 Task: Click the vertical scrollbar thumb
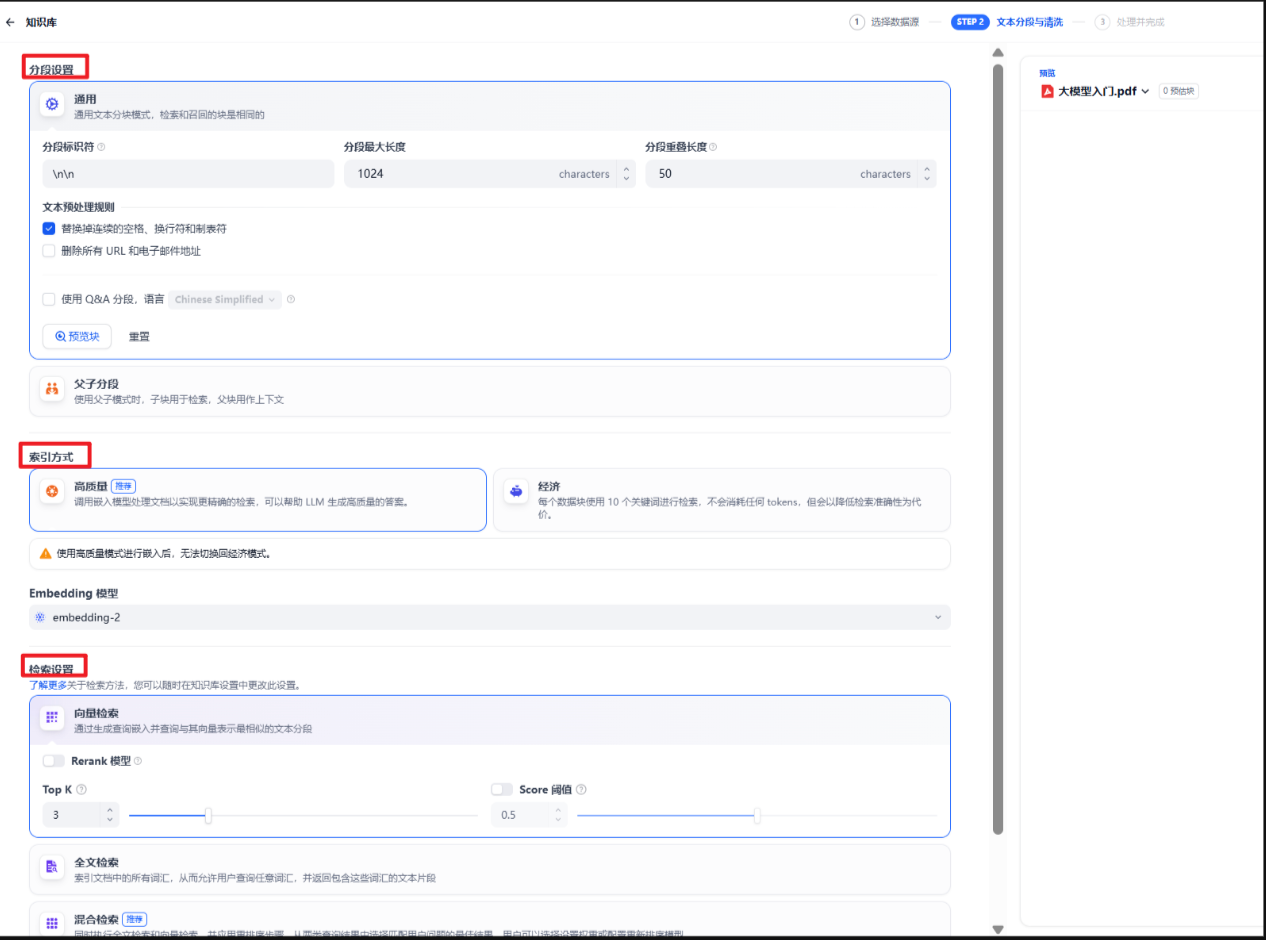click(x=998, y=449)
